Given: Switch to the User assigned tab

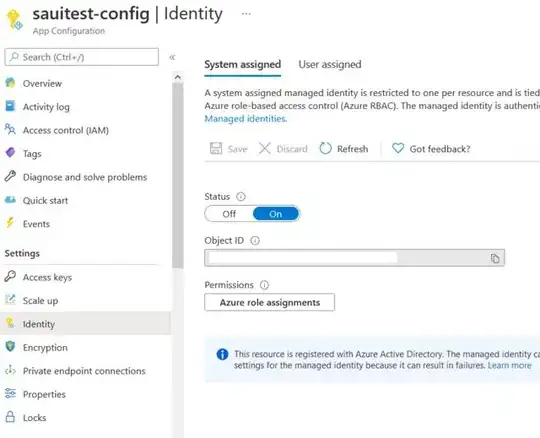Looking at the screenshot, I should (x=330, y=64).
